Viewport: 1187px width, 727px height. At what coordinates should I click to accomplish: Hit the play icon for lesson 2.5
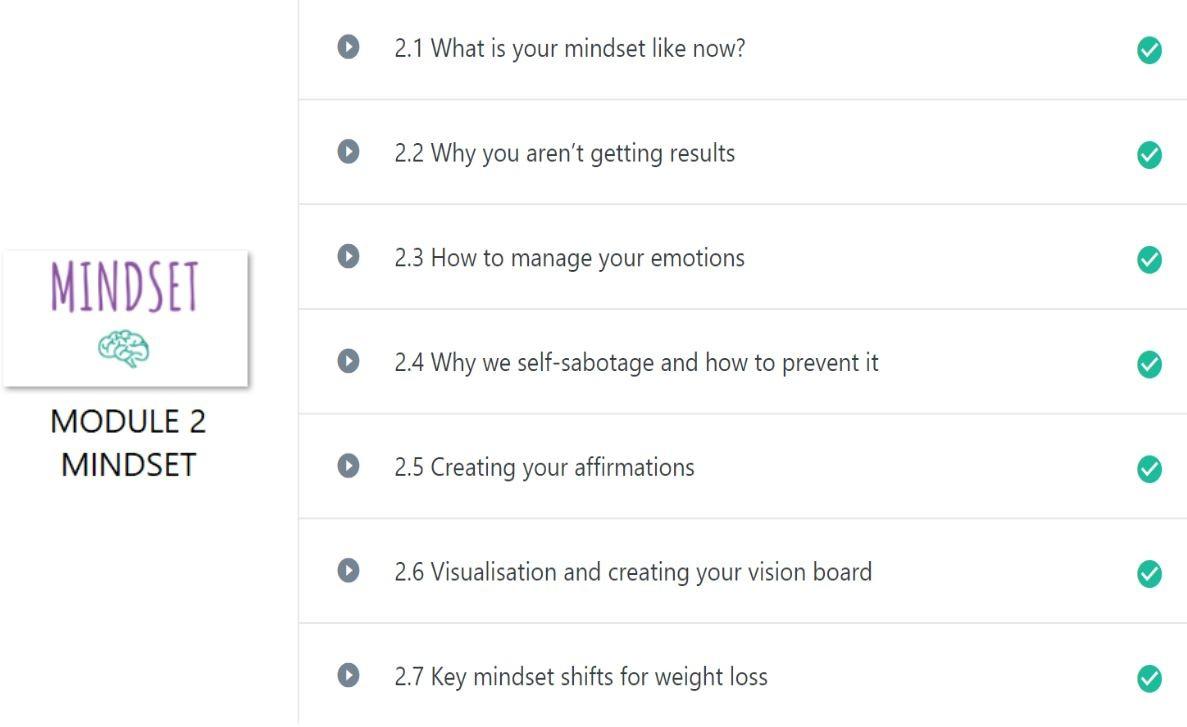[x=348, y=466]
